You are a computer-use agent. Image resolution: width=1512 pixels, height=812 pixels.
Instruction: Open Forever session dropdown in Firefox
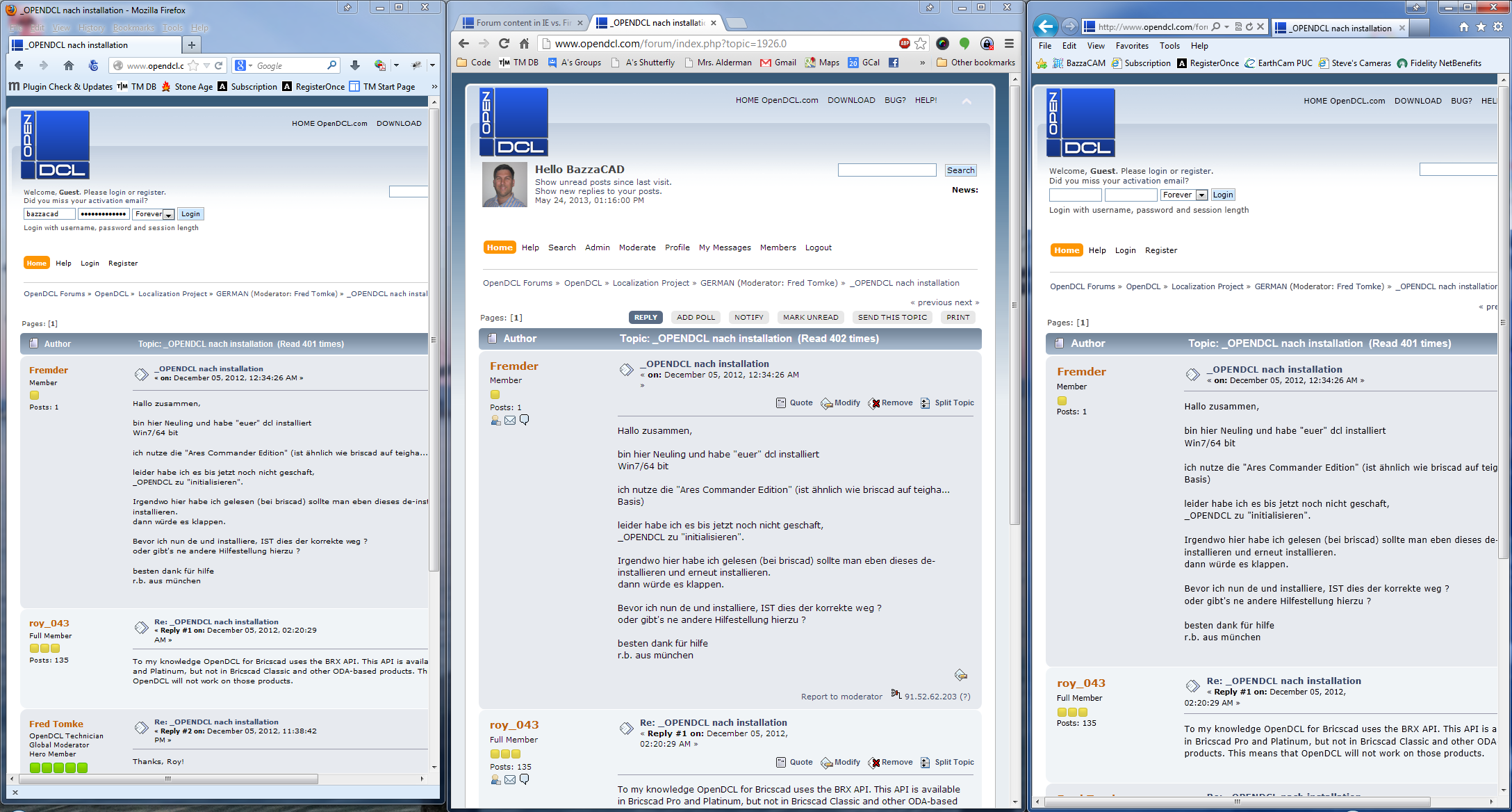coord(168,215)
